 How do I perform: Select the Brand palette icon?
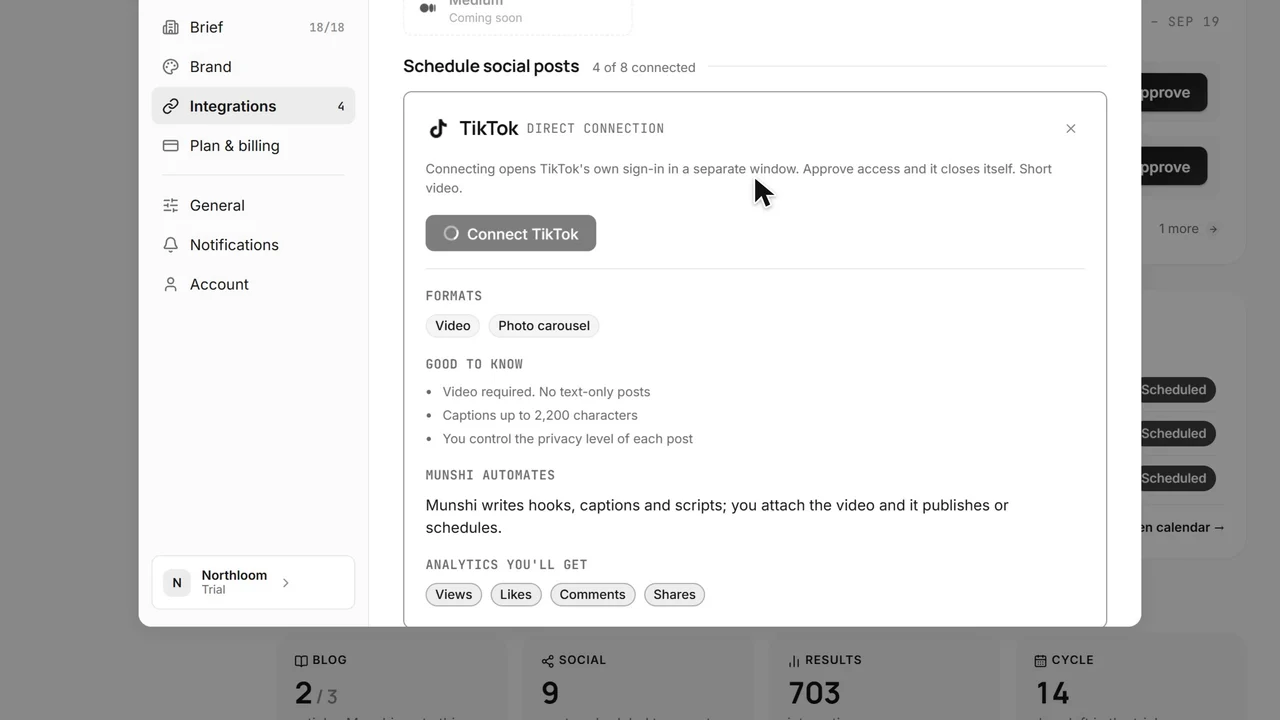click(x=171, y=67)
